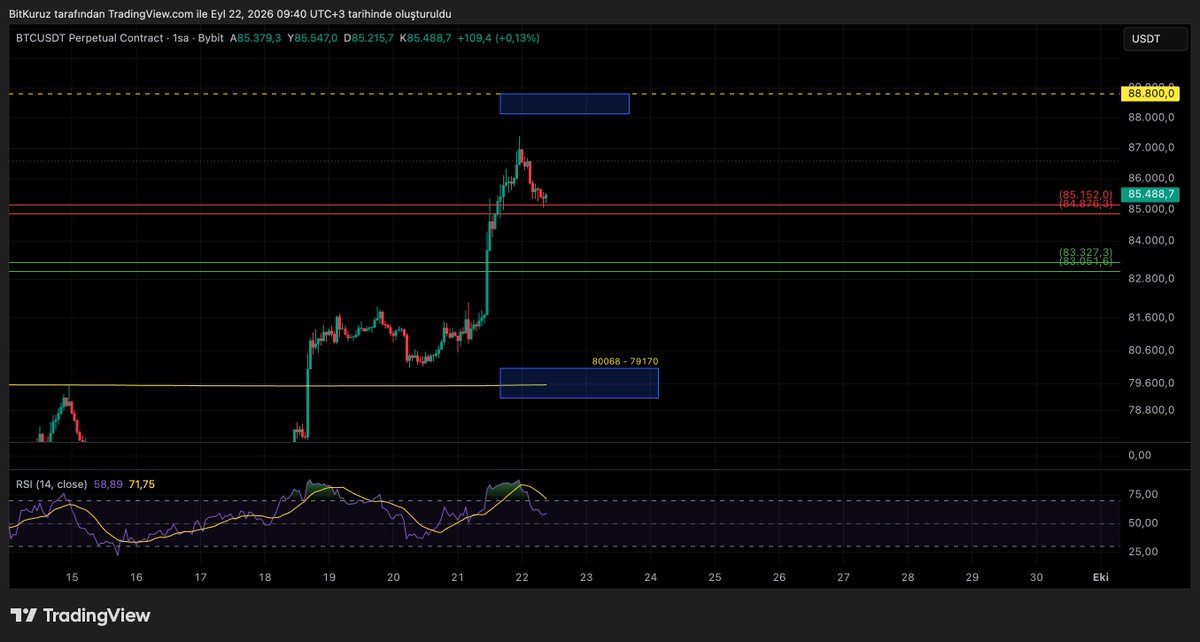Click date 24 on the time axis
The height and width of the screenshot is (642, 1200).
point(651,578)
